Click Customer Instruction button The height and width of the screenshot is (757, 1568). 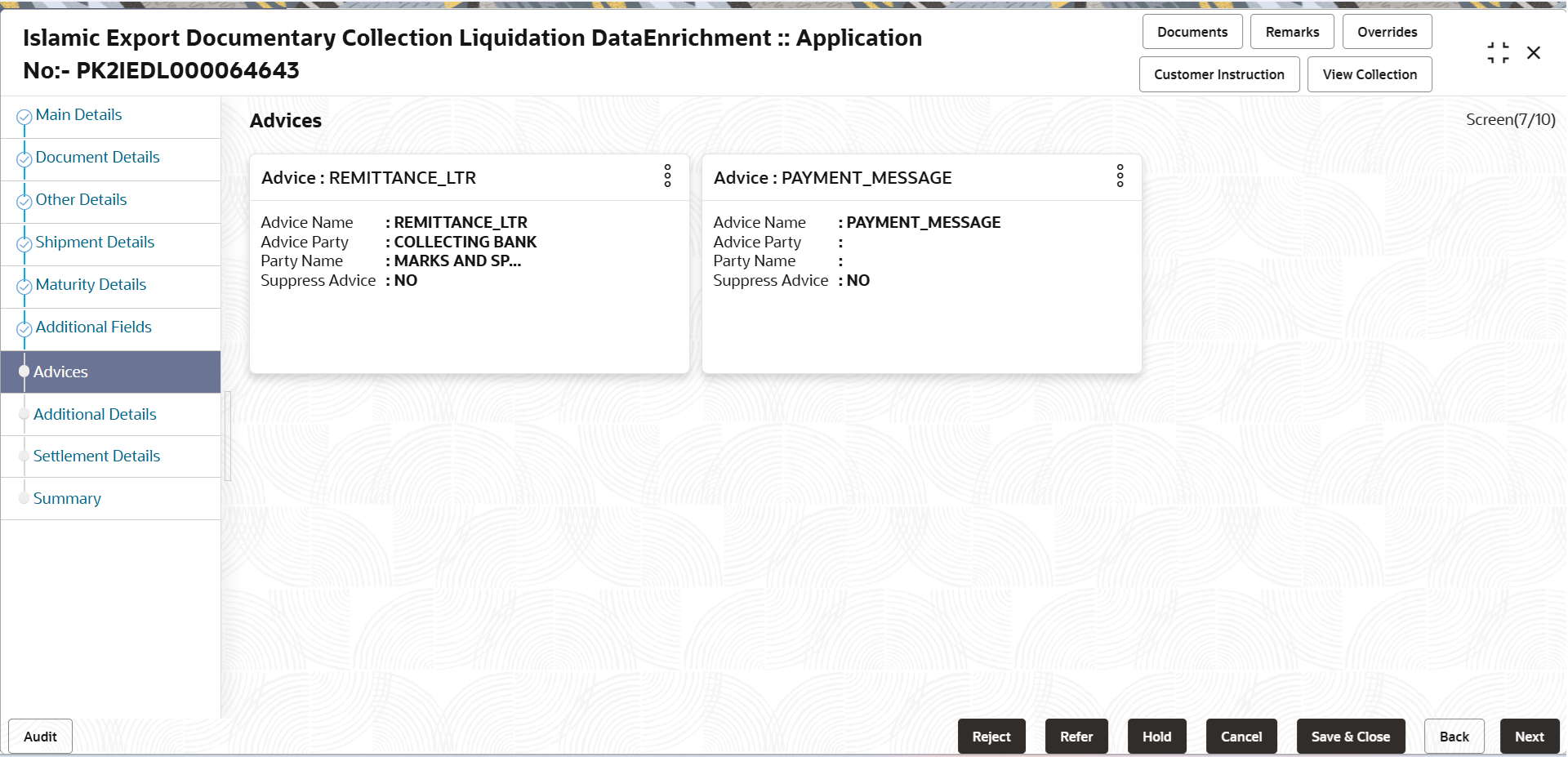1219,74
